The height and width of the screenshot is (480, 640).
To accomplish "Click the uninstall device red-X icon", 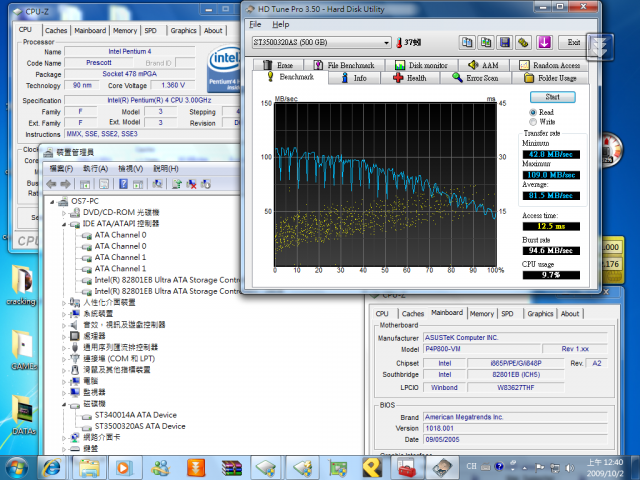I will (x=191, y=184).
